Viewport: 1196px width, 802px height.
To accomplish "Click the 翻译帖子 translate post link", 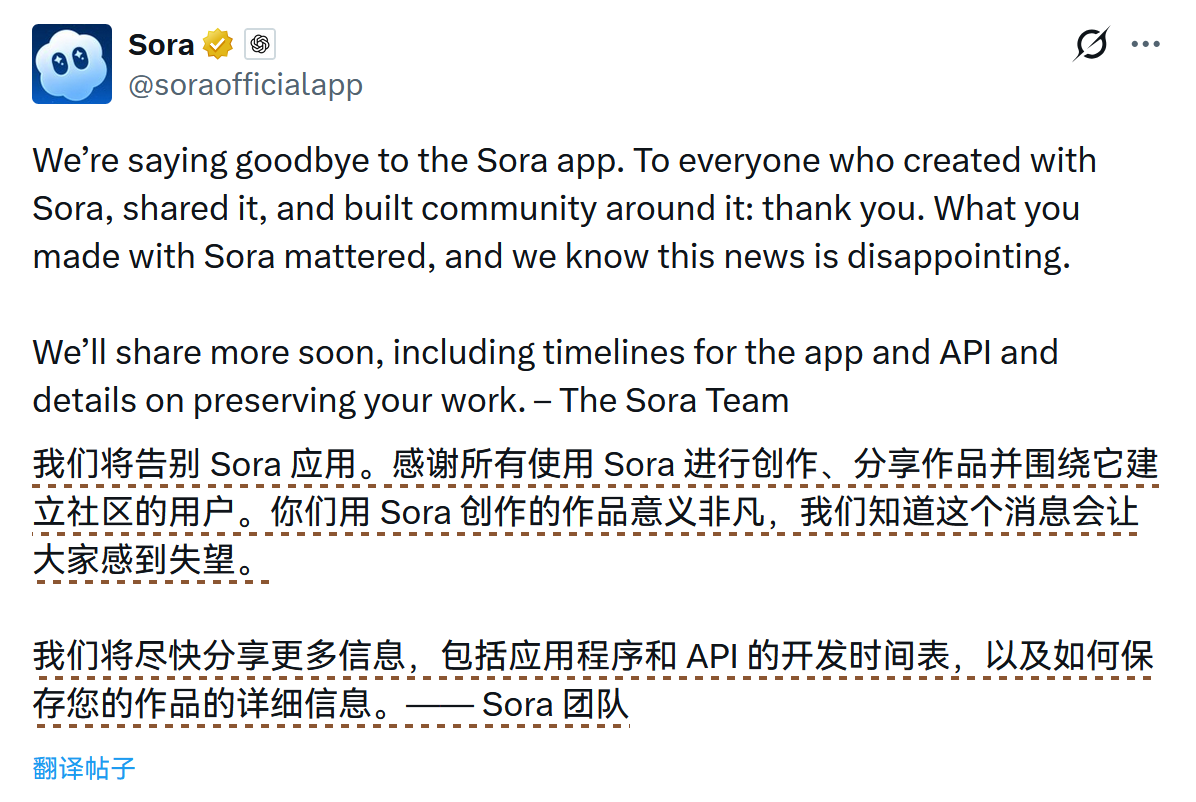I will click(x=84, y=768).
